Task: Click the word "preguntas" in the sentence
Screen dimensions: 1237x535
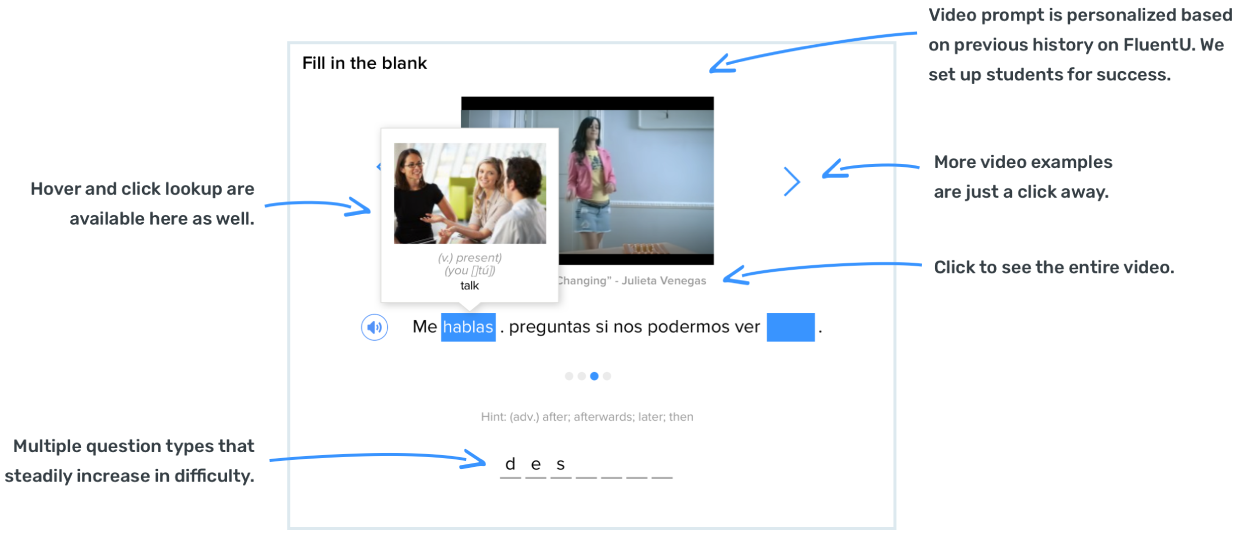Action: pyautogui.click(x=548, y=327)
